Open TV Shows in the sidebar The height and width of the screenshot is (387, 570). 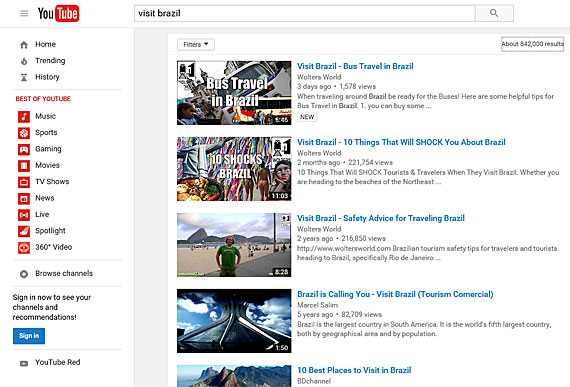tap(52, 182)
